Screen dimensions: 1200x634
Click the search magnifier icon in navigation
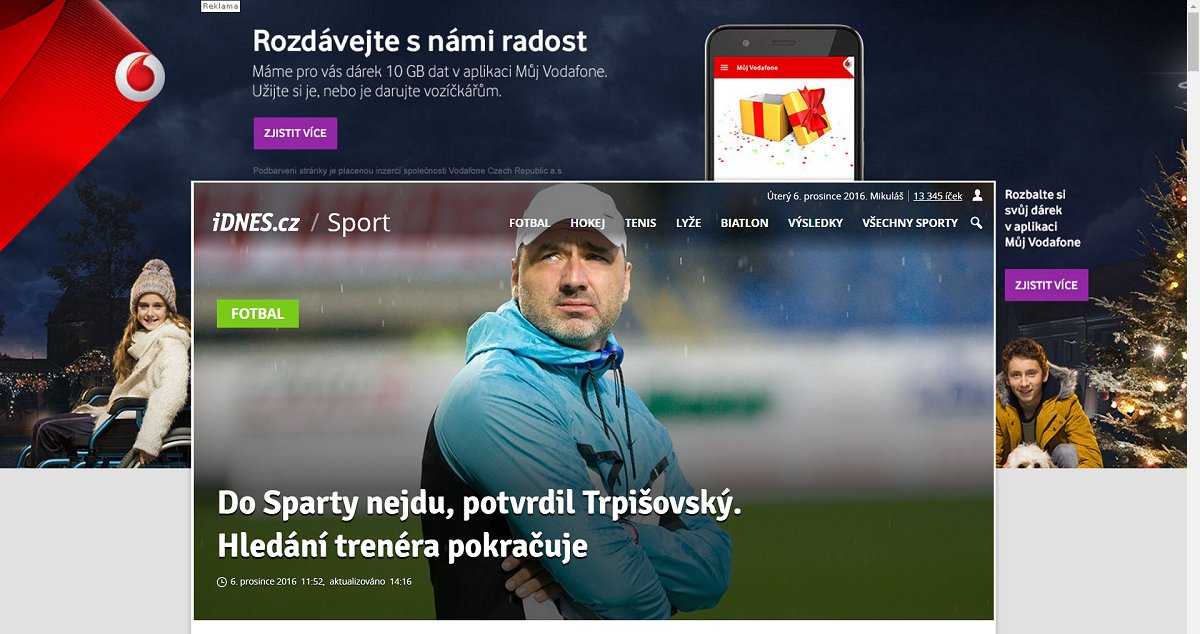tap(976, 223)
